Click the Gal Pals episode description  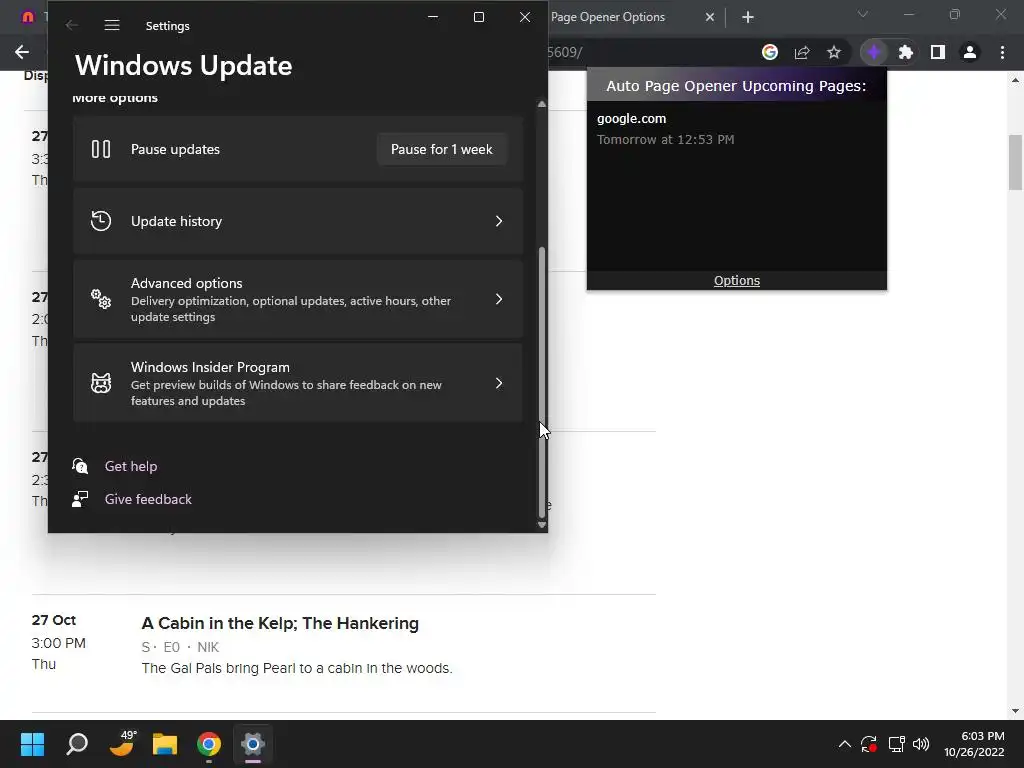click(297, 668)
